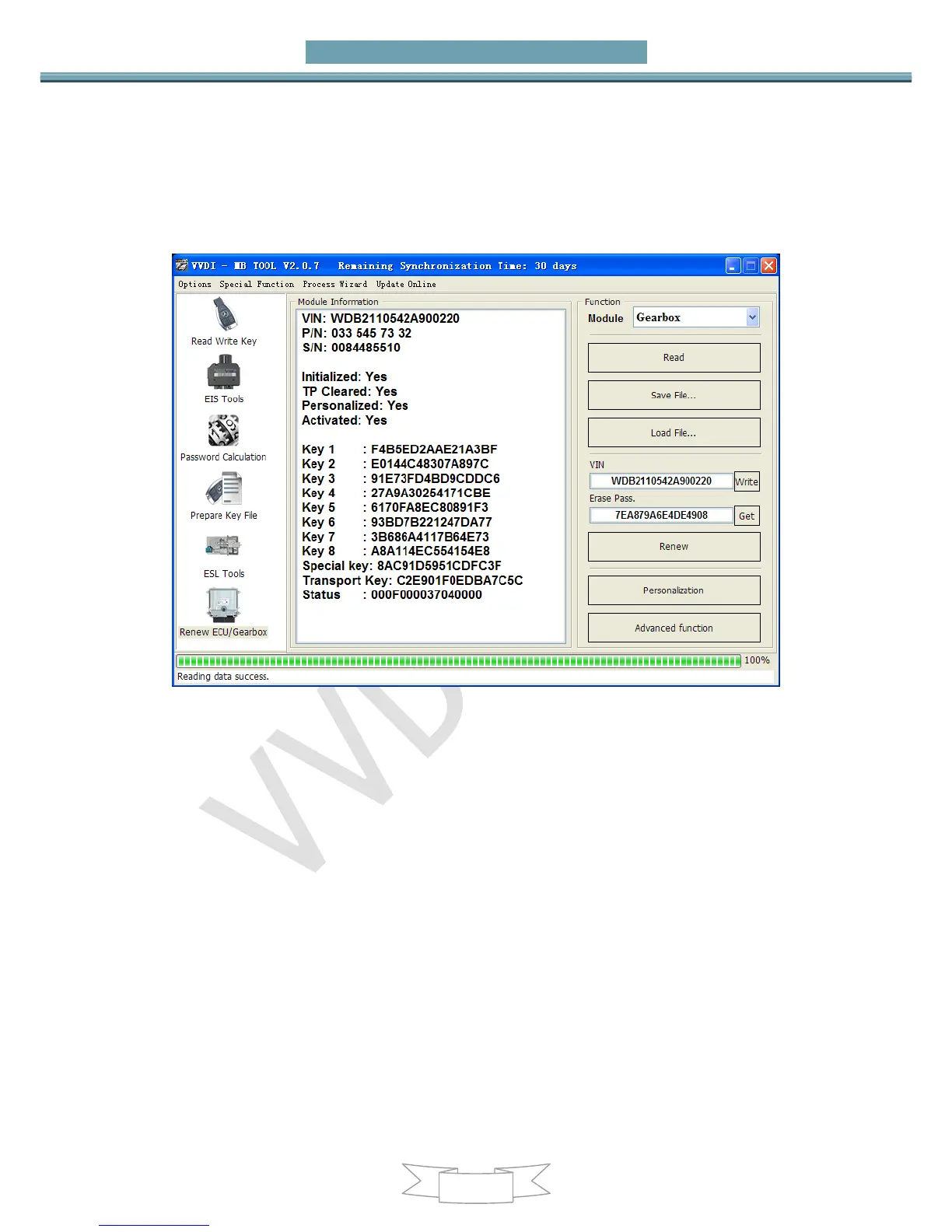Viewport: 952px width, 1232px height.
Task: Minimize the VVDI MB TOOL window
Action: 733,266
